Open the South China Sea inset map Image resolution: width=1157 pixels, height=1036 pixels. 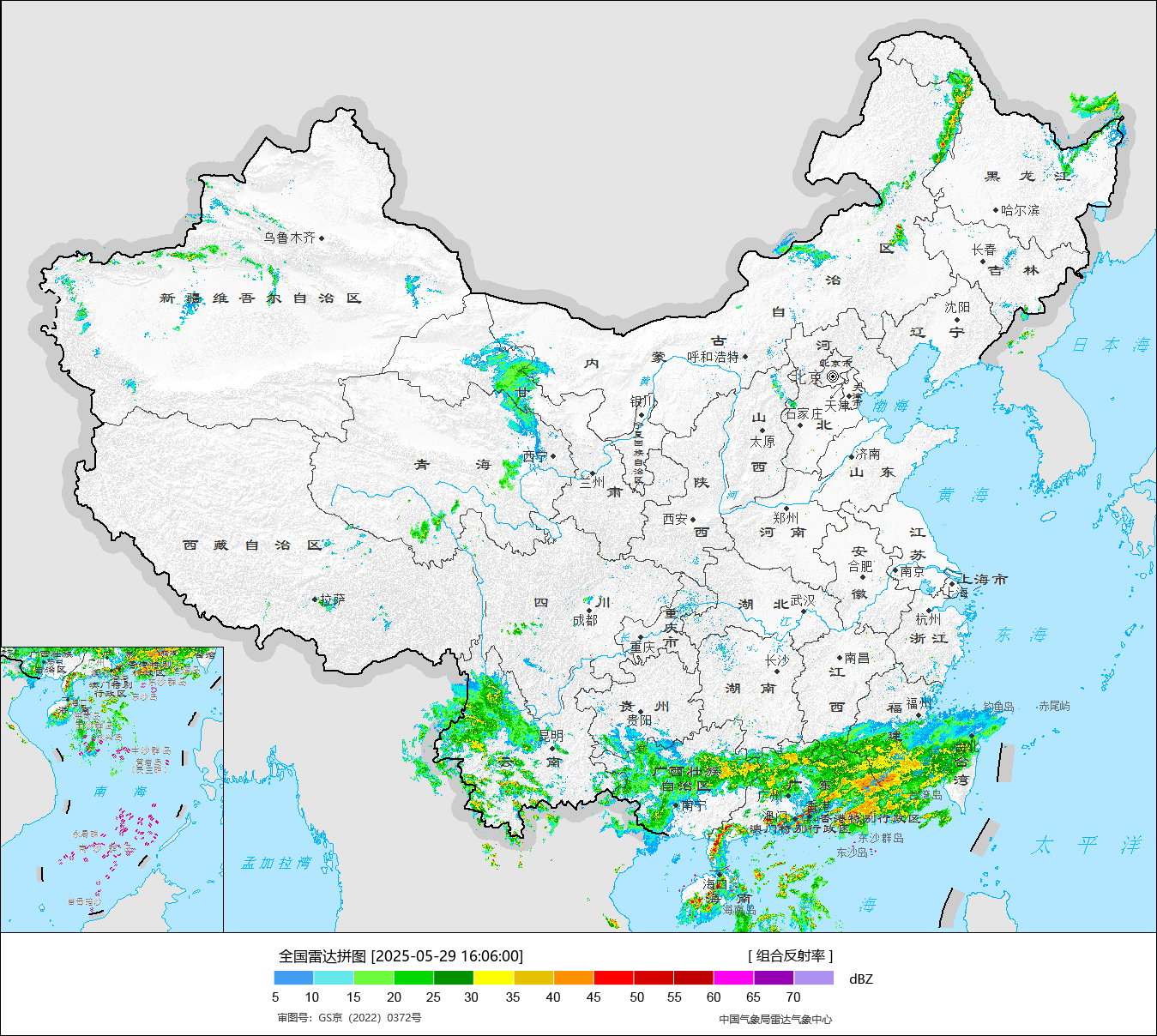[111, 789]
